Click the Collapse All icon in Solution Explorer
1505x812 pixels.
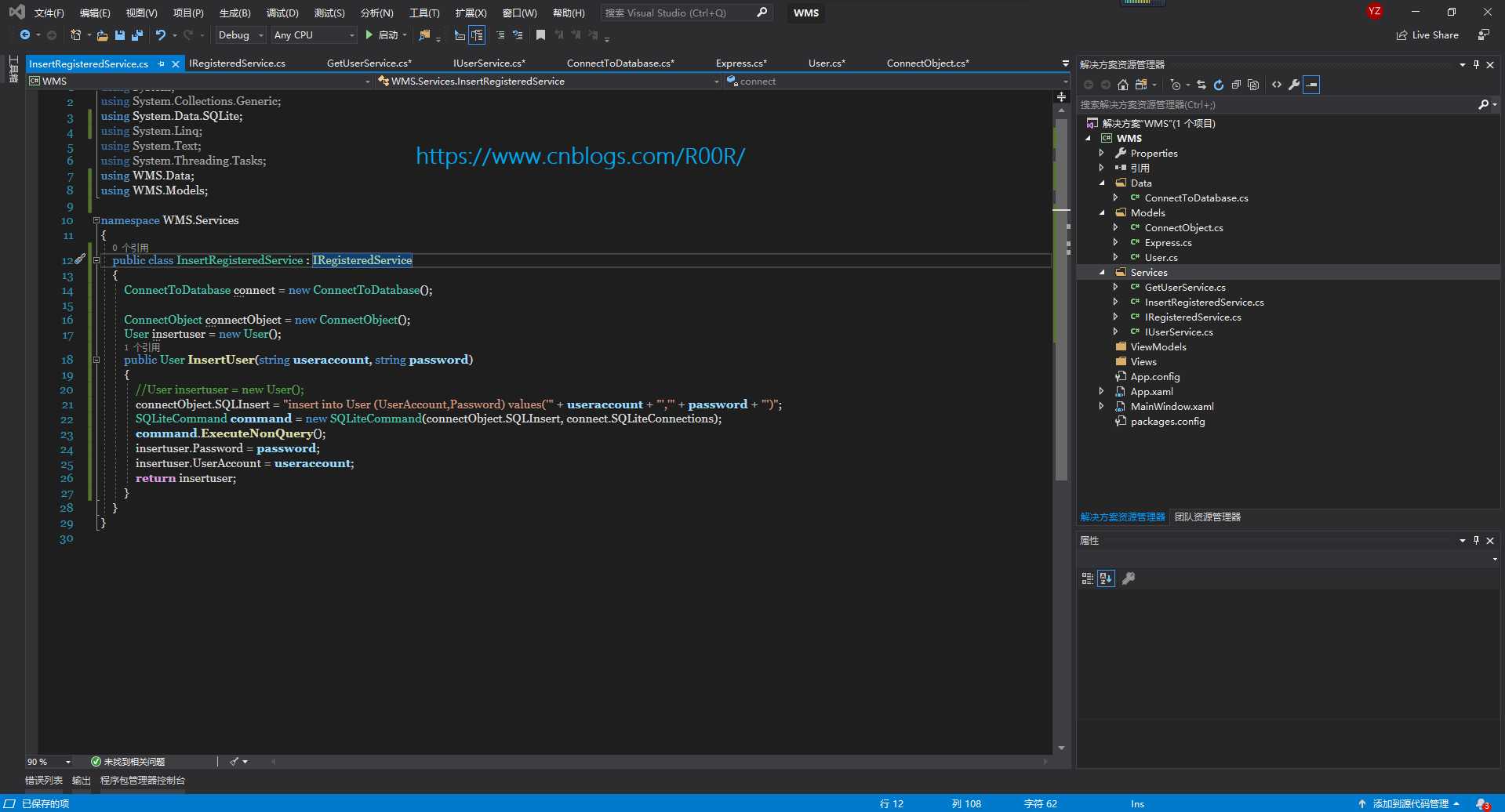[x=1236, y=85]
